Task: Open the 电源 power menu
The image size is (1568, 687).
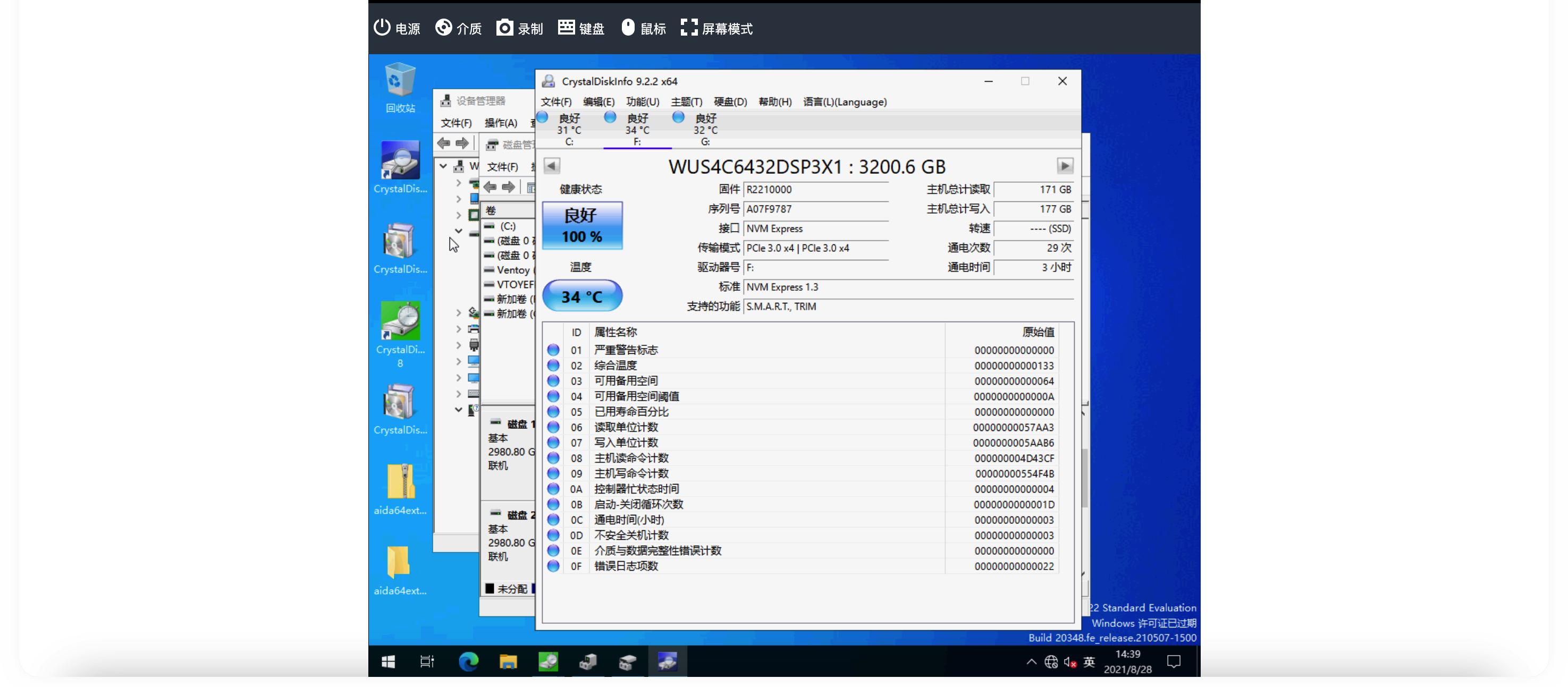Action: coord(397,28)
